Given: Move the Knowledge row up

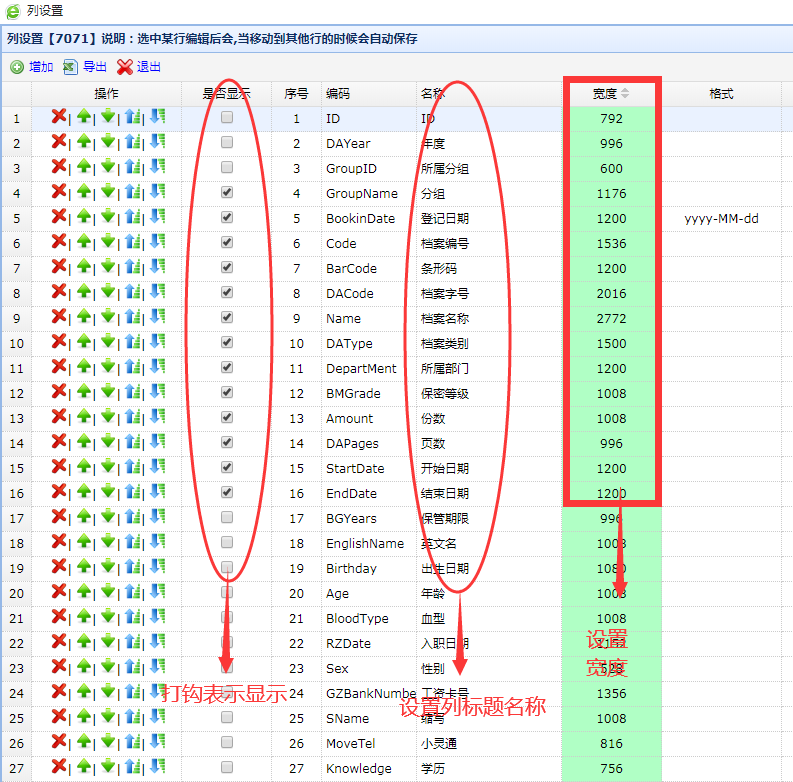Looking at the screenshot, I should click(84, 768).
